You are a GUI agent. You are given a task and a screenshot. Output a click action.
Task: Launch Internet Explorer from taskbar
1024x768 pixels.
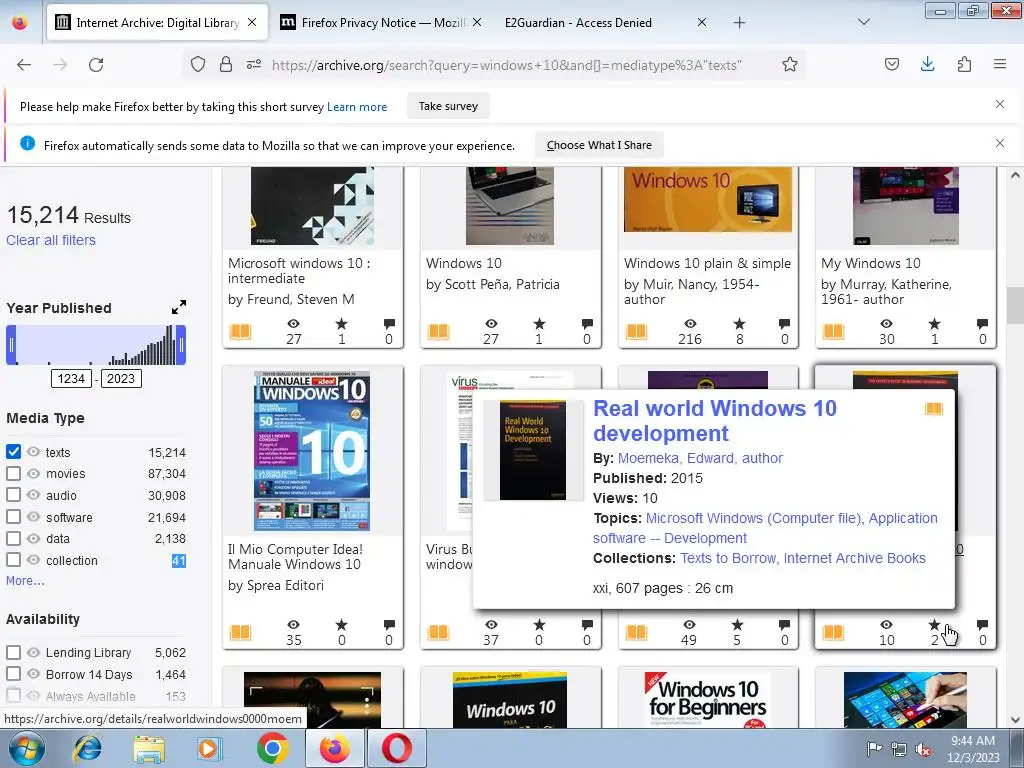click(88, 748)
